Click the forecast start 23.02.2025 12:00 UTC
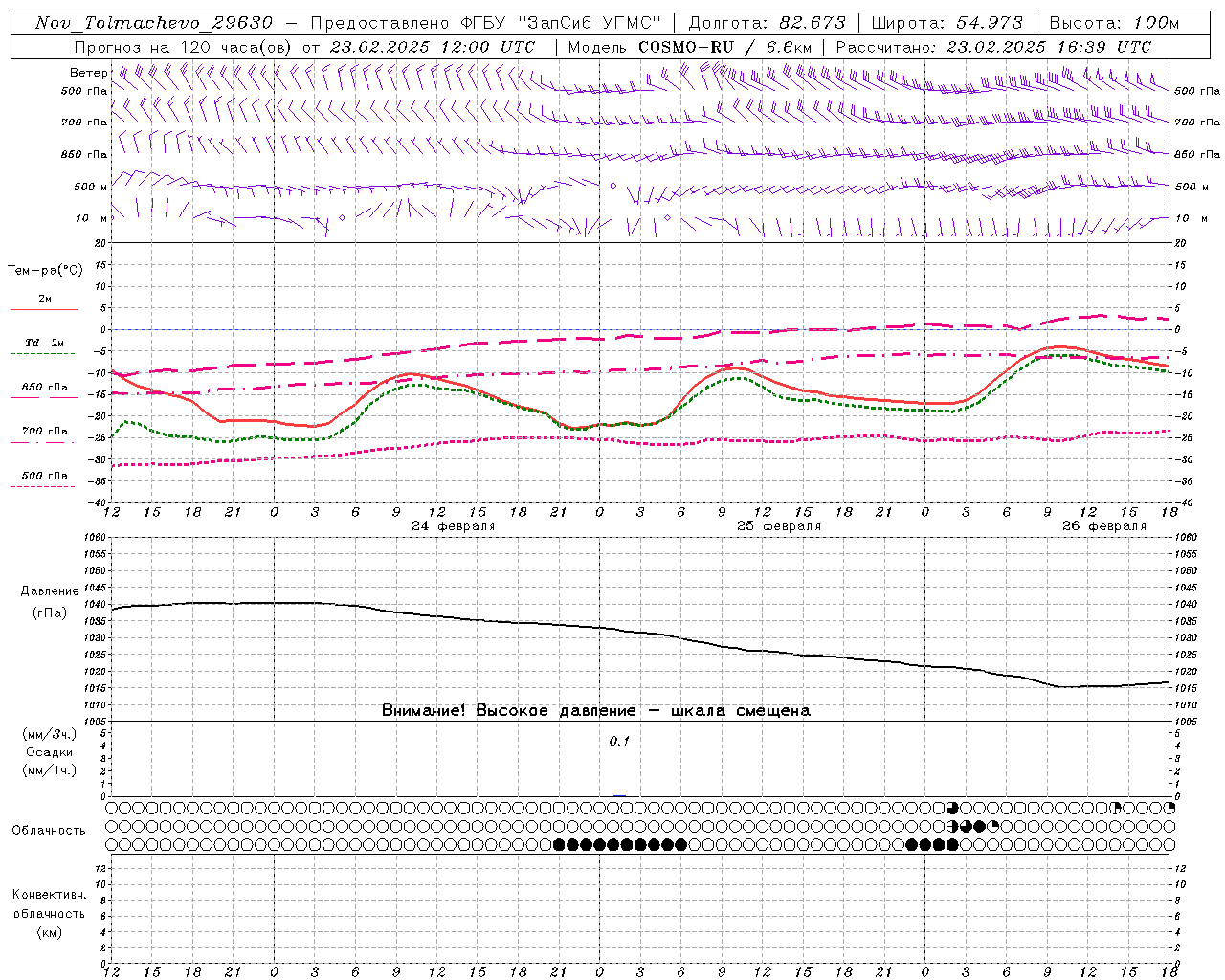The height and width of the screenshot is (980, 1225). coord(432,47)
